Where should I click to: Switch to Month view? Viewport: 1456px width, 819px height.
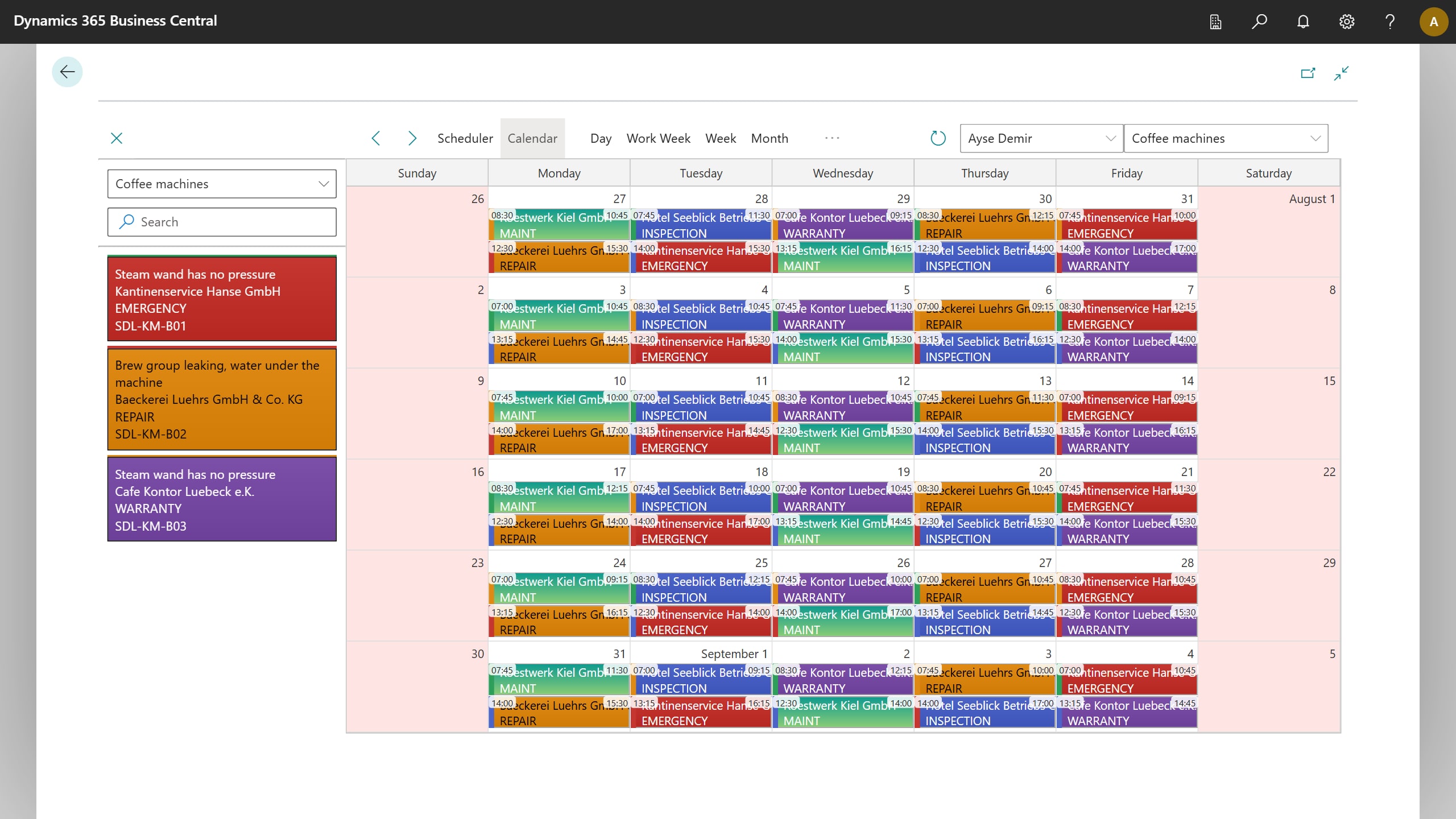770,138
